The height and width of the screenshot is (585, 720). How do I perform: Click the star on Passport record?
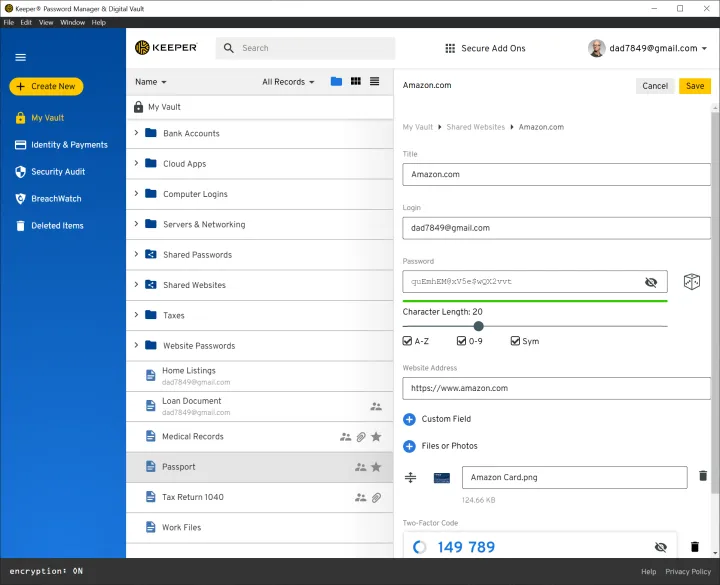point(376,467)
